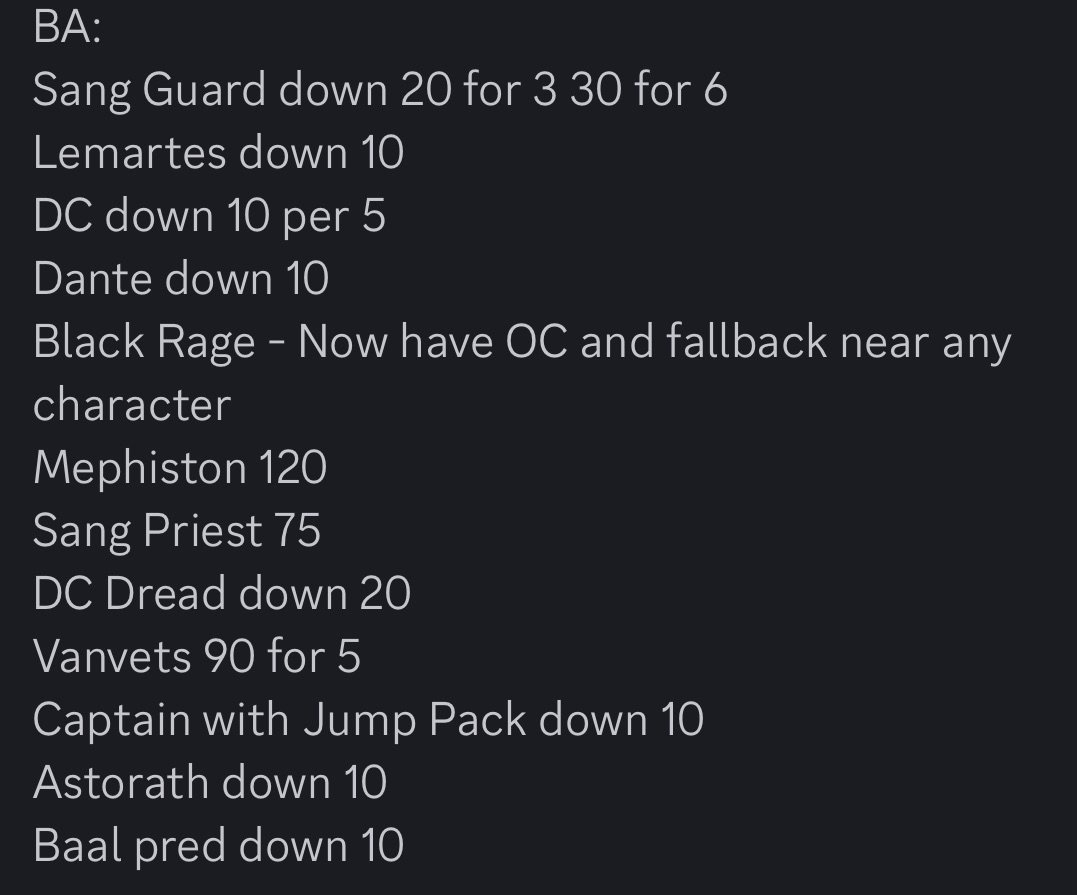This screenshot has height=895, width=1077.
Task: Select the 'Mephiston 120' line
Action: pos(180,468)
